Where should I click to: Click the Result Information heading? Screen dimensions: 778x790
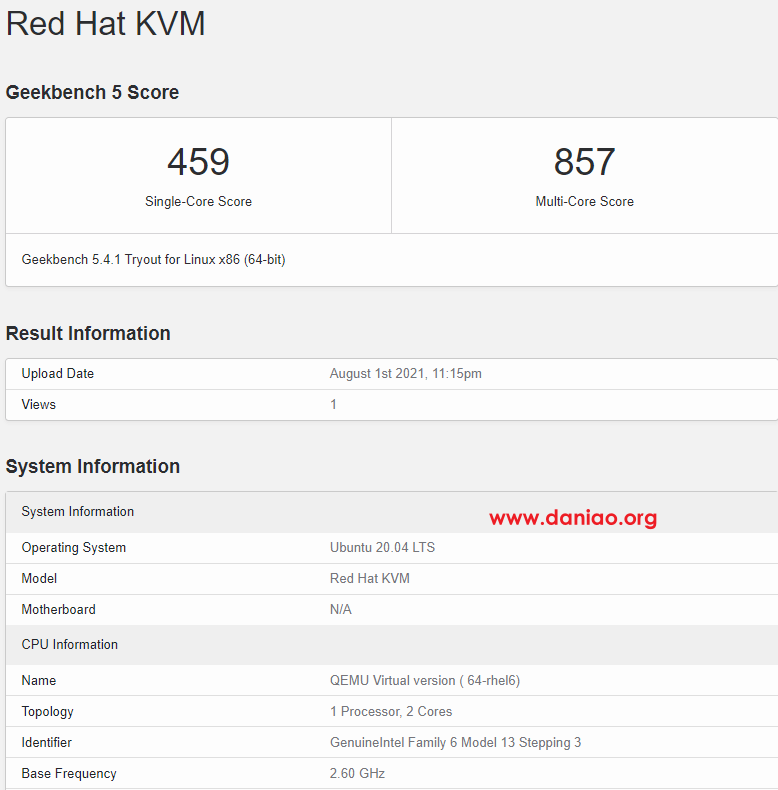[88, 334]
